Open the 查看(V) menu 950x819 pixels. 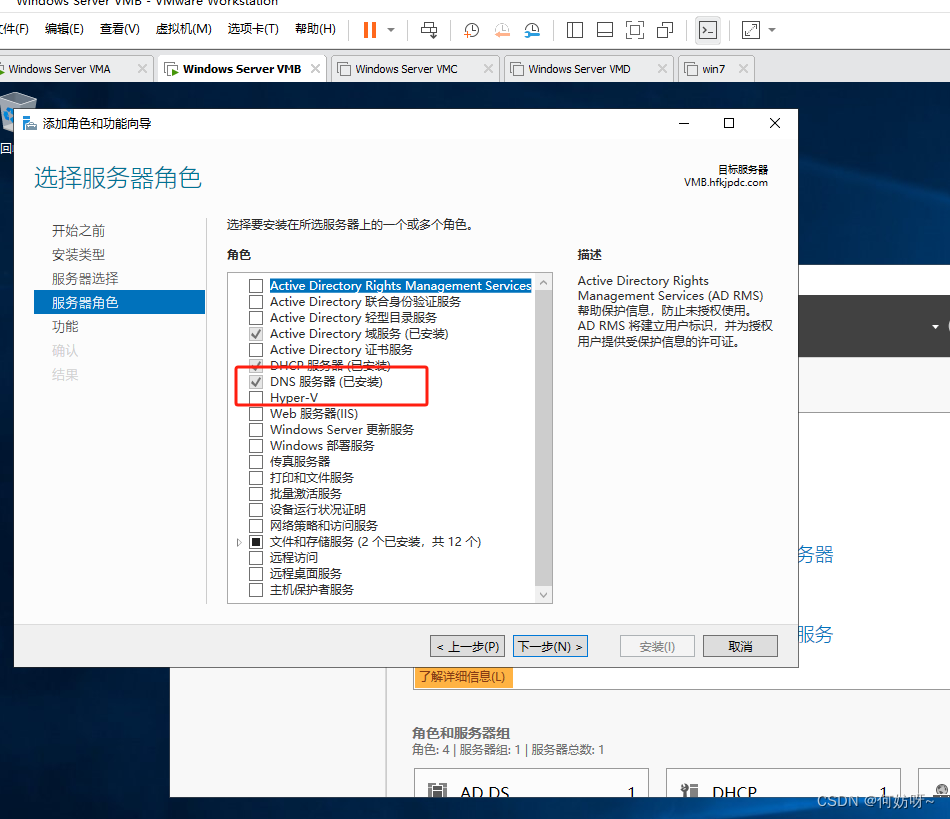[x=120, y=29]
